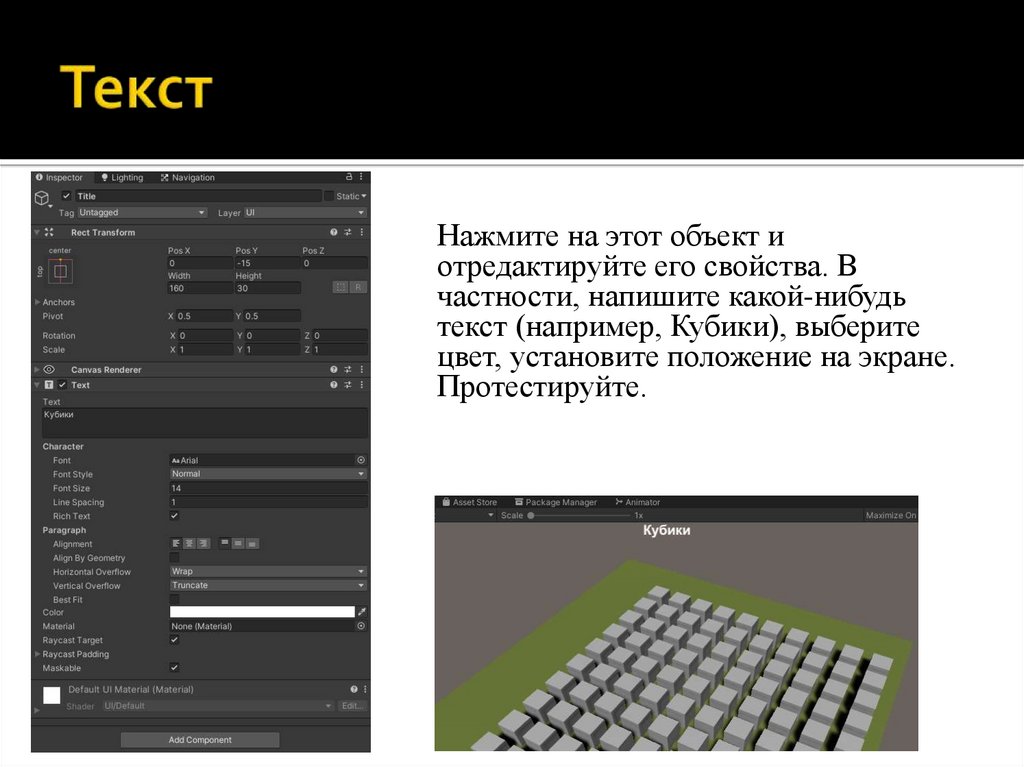Open Canvas Renderer more options menu
This screenshot has height=767, width=1024.
361,369
